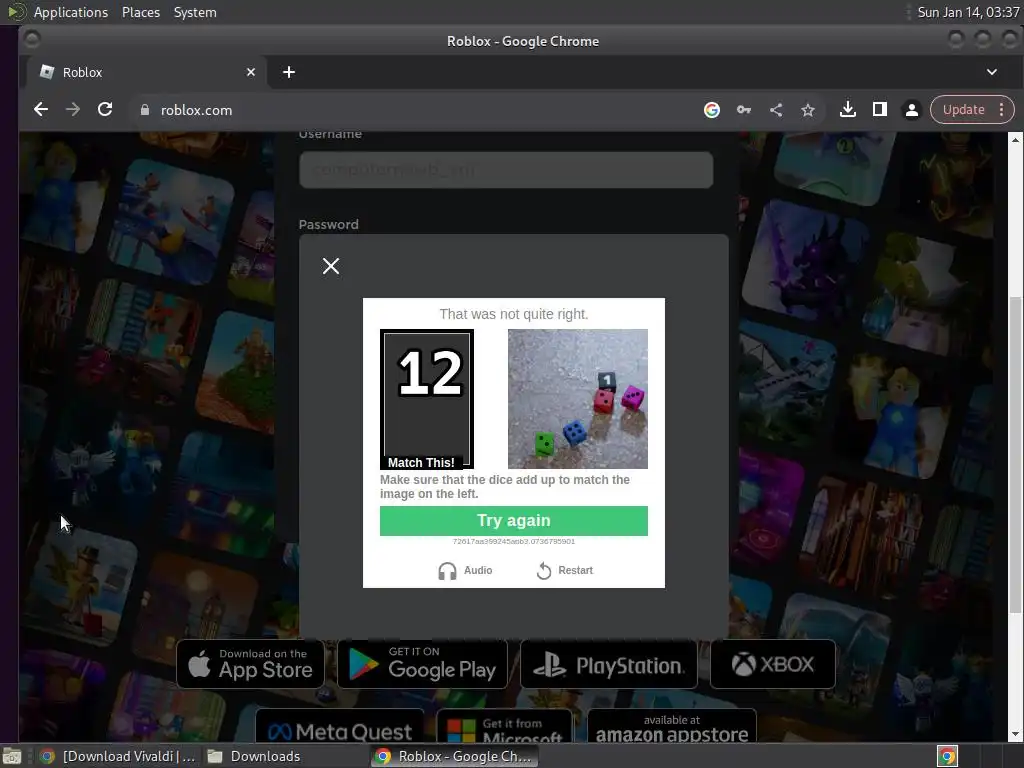Go back to the previous page
The height and width of the screenshot is (768, 1024).
point(40,110)
